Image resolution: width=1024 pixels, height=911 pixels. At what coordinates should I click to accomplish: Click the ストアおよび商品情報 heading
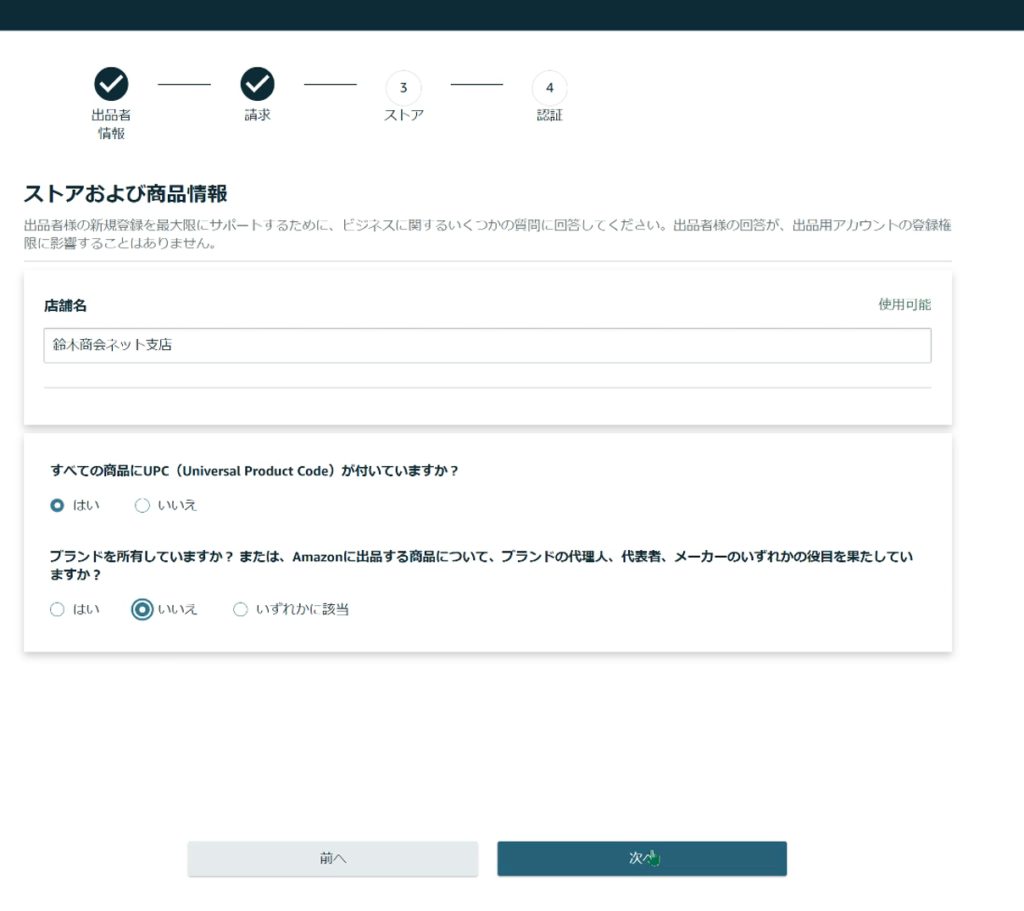125,193
